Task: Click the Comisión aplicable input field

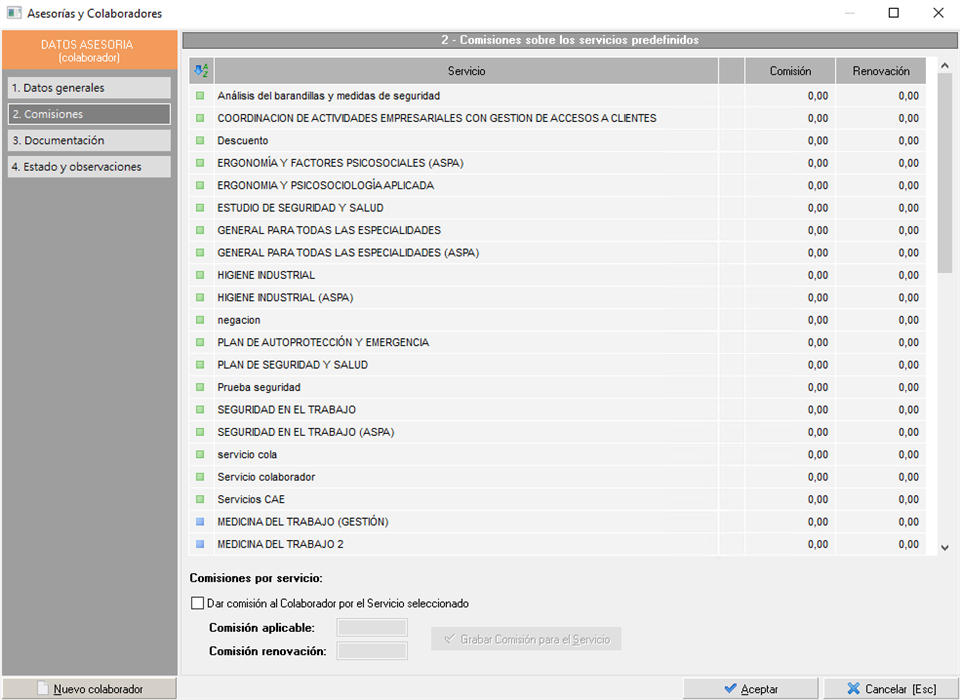Action: (372, 628)
